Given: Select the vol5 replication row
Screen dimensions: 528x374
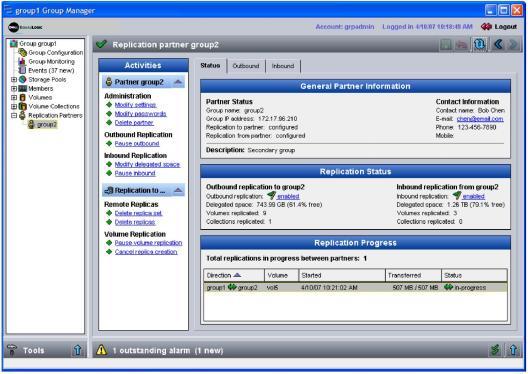Looking at the screenshot, I should click(x=355, y=287).
